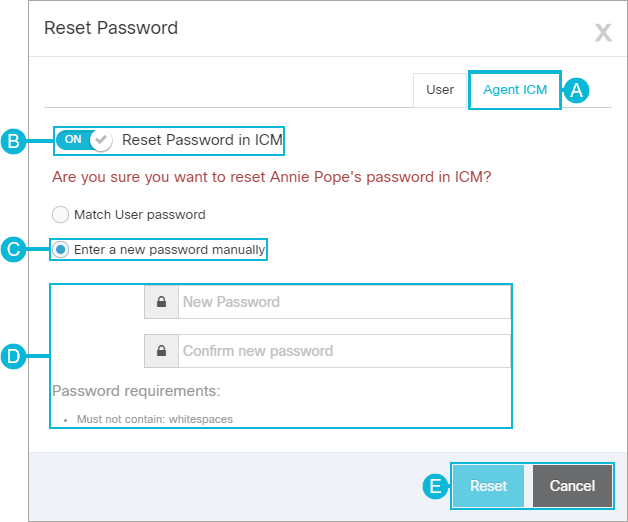Click the lock icon beside Confirm new password

161,351
